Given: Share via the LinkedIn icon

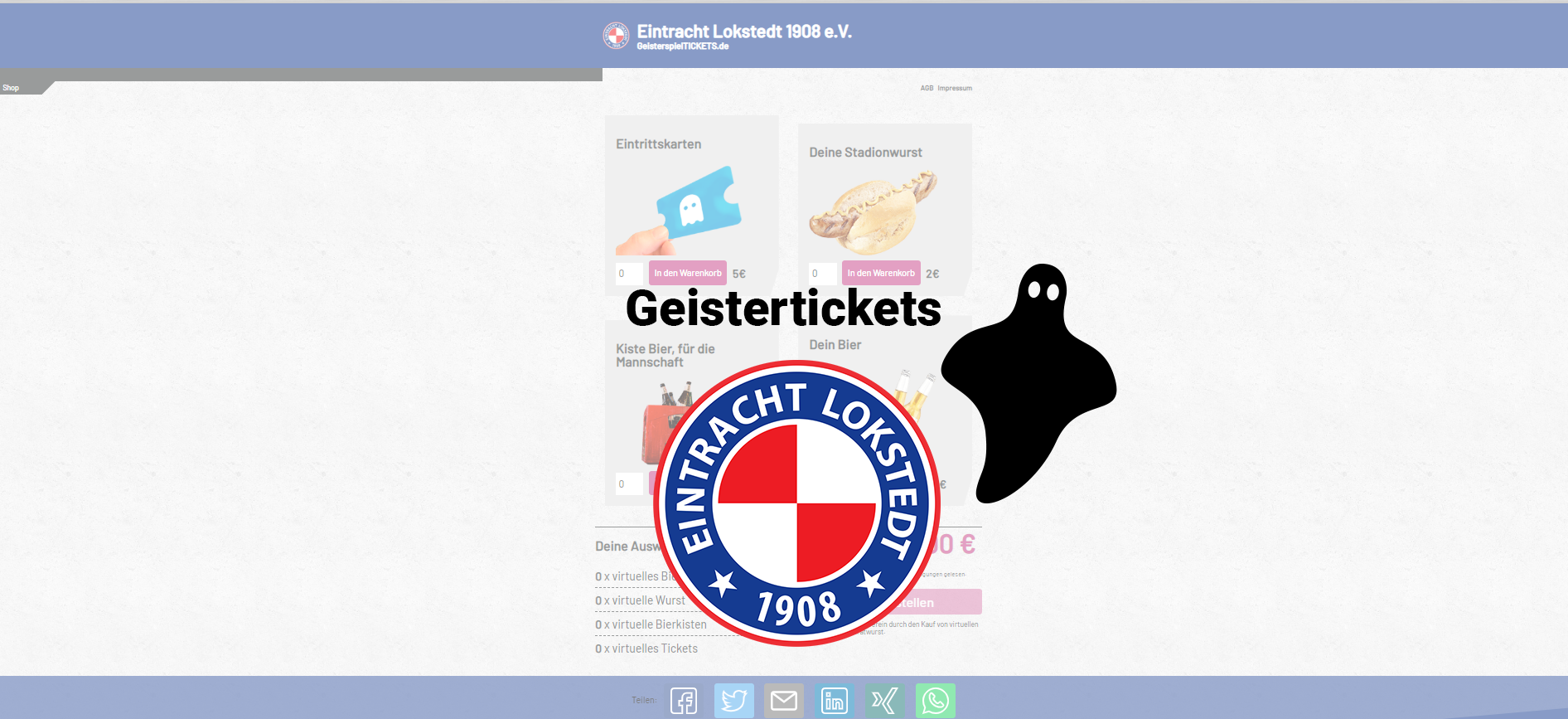Looking at the screenshot, I should 835,701.
